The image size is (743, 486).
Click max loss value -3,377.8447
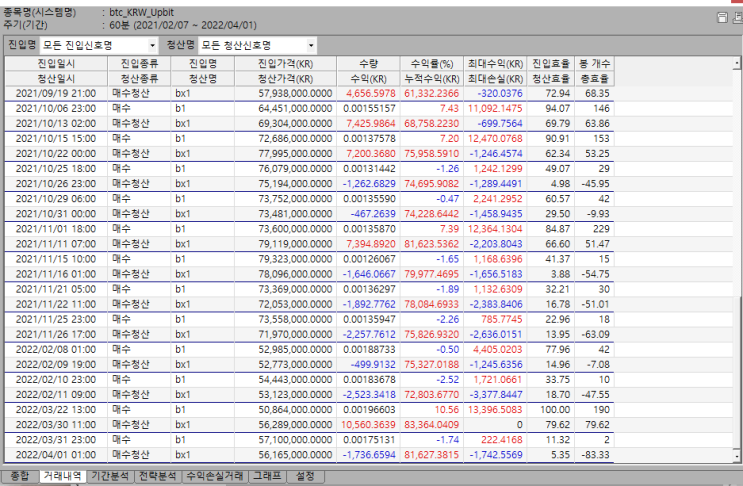pos(496,395)
